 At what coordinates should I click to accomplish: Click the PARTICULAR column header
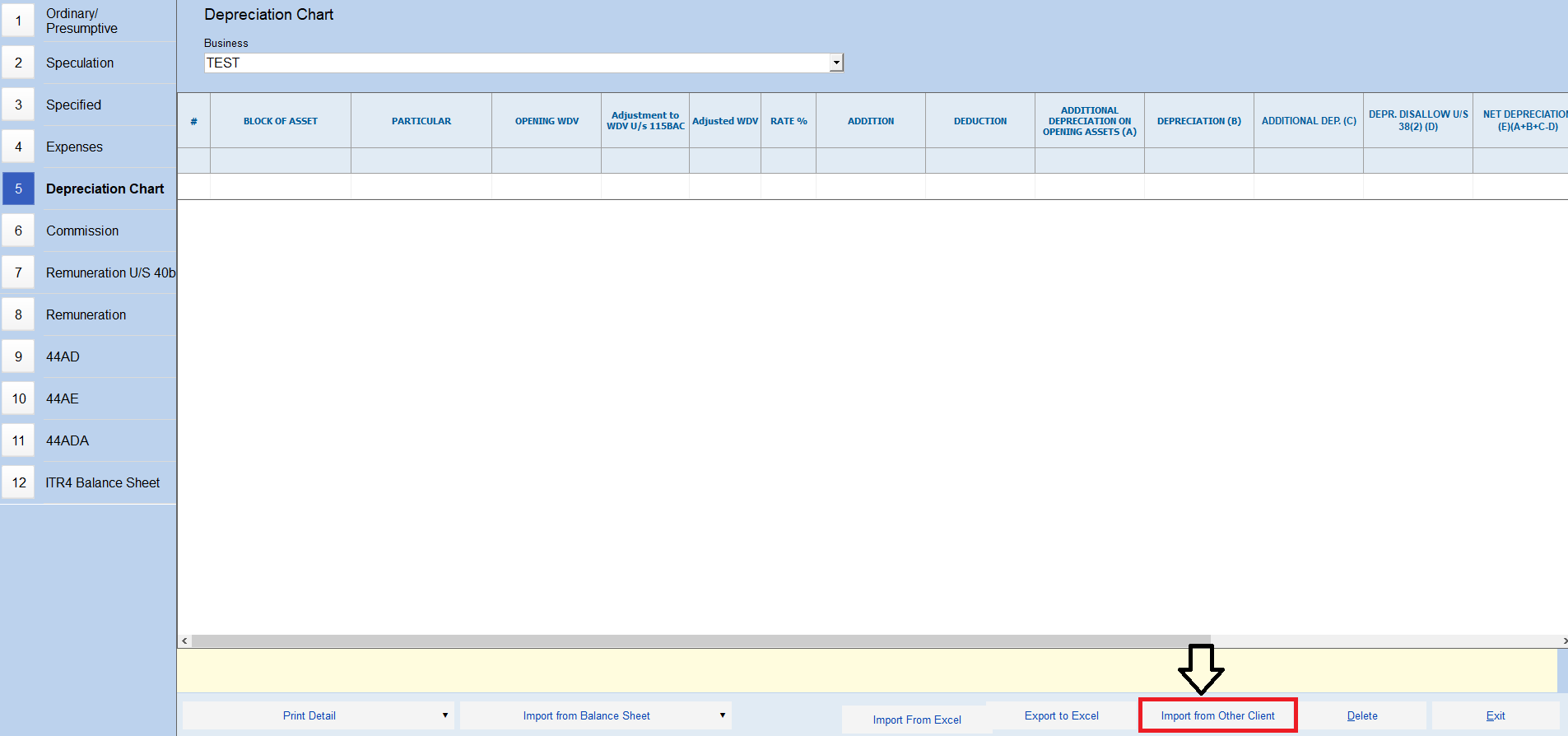[421, 121]
